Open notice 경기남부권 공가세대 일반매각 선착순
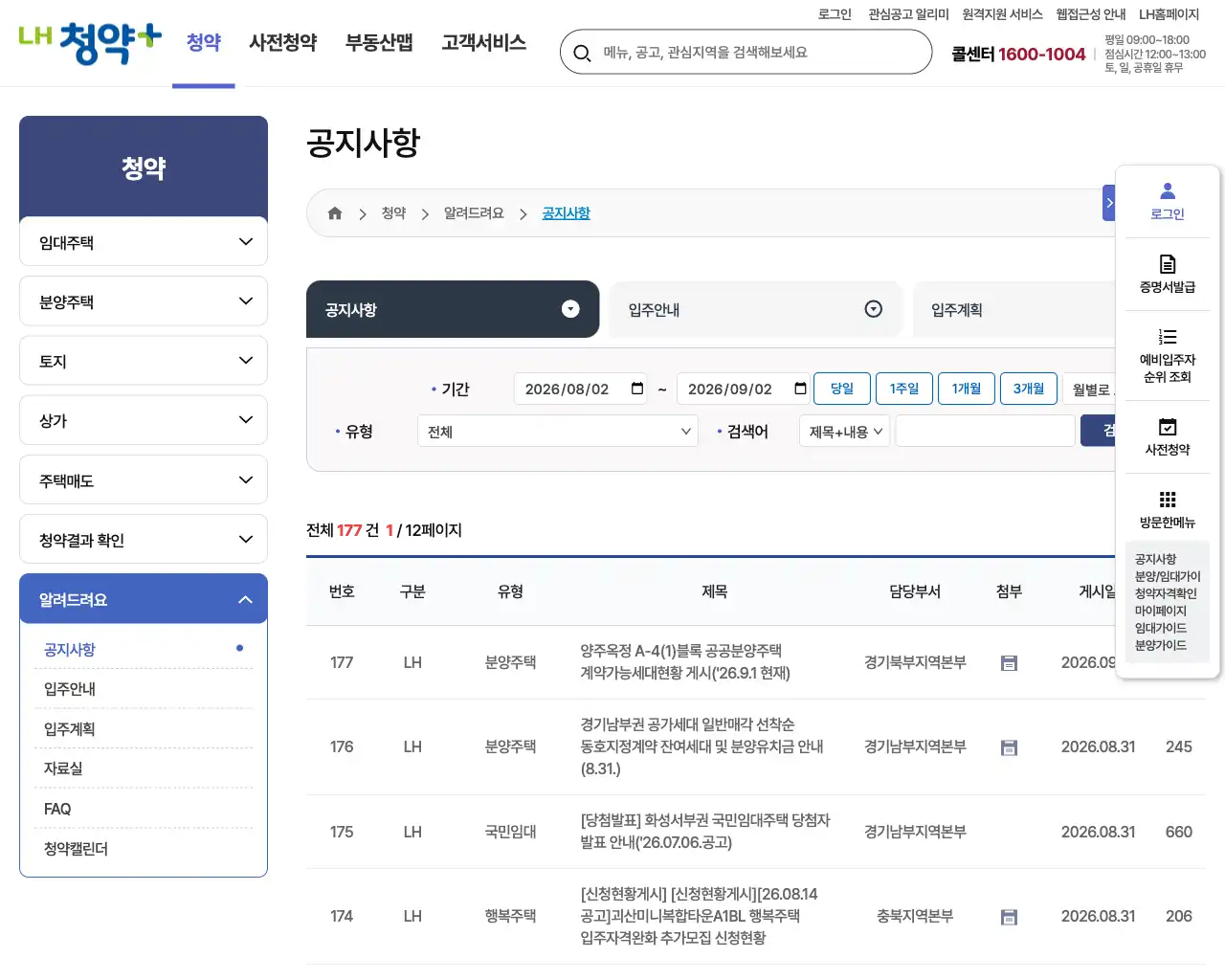This screenshot has height=980, width=1225. coord(702,746)
